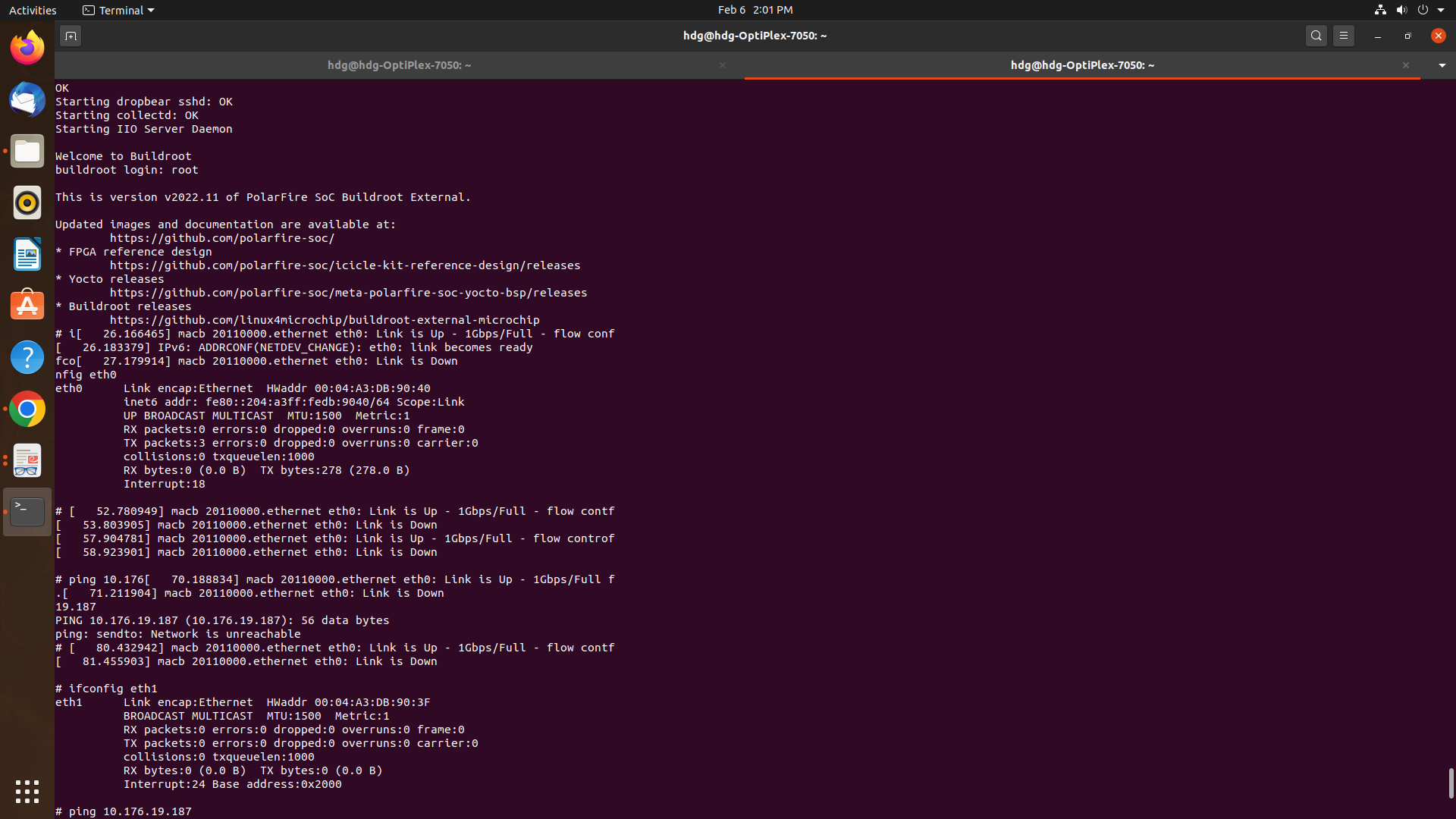Open the Terminal menu in the top bar

click(118, 10)
